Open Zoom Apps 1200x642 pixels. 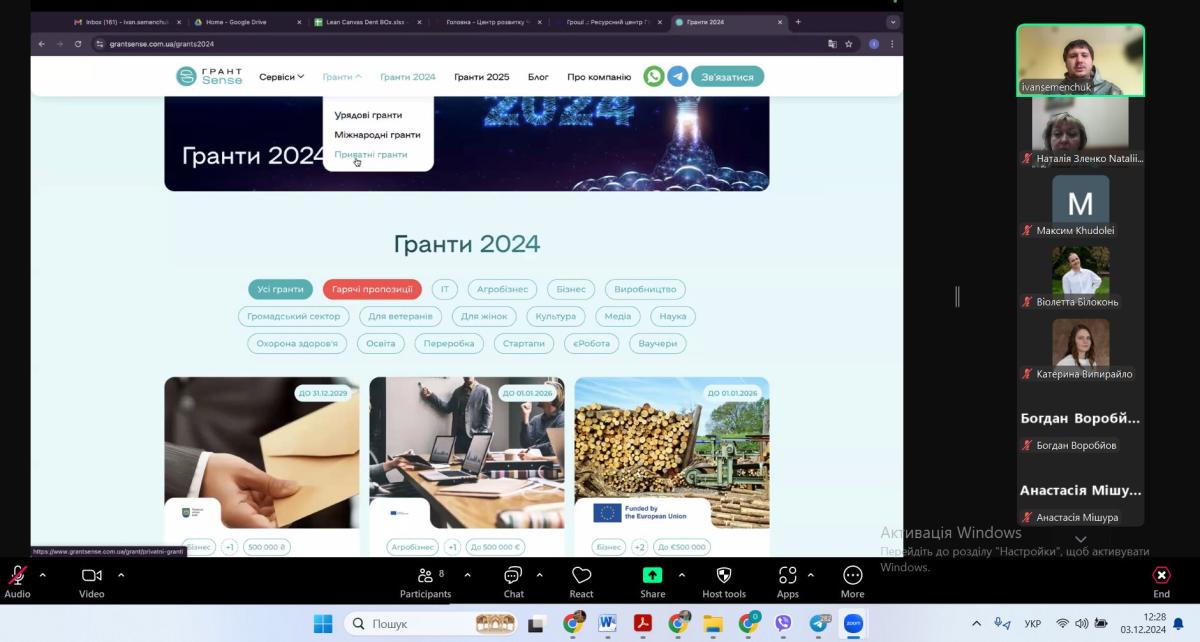pos(788,581)
